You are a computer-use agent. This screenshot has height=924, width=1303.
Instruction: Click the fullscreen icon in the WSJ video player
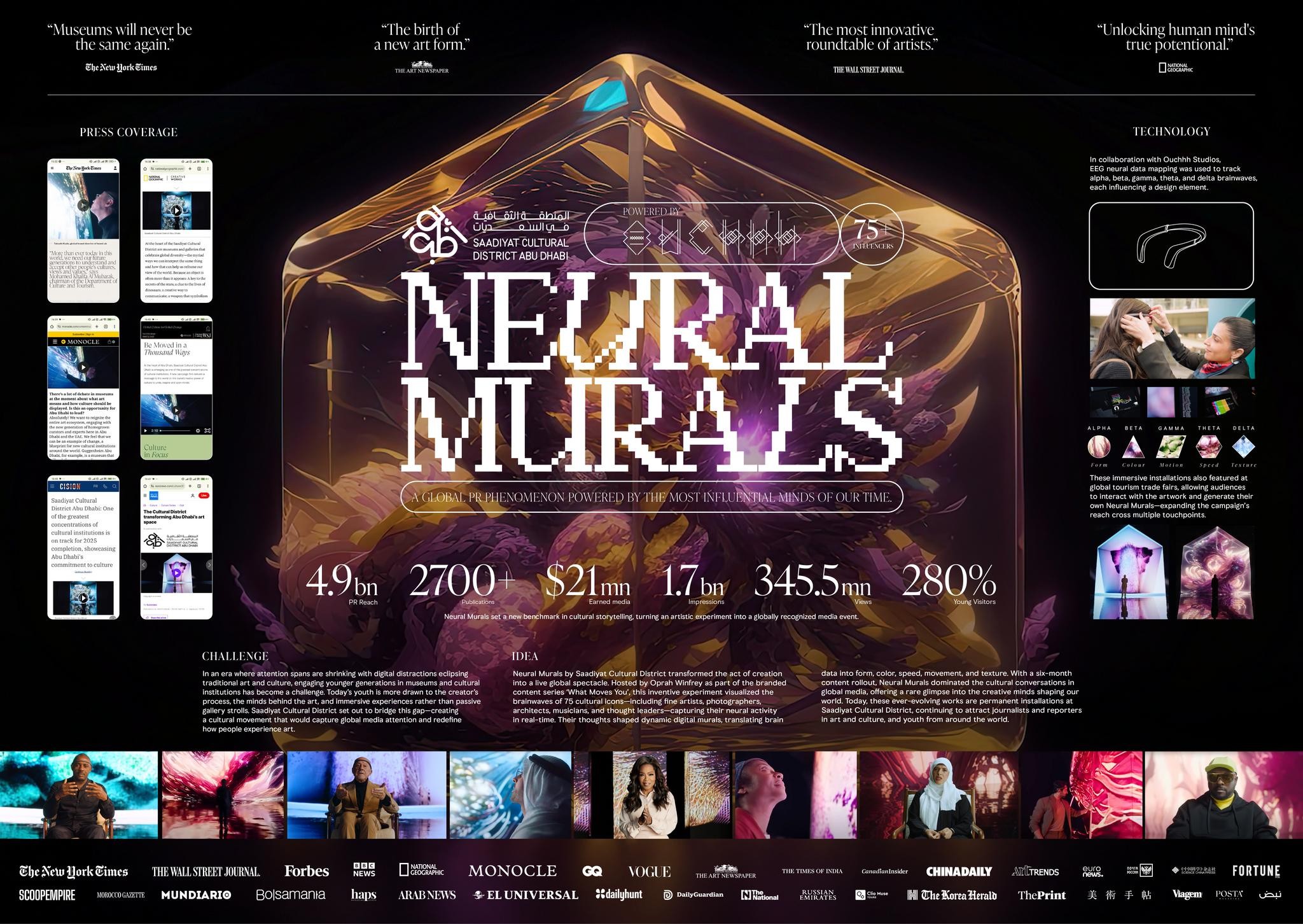coord(207,431)
